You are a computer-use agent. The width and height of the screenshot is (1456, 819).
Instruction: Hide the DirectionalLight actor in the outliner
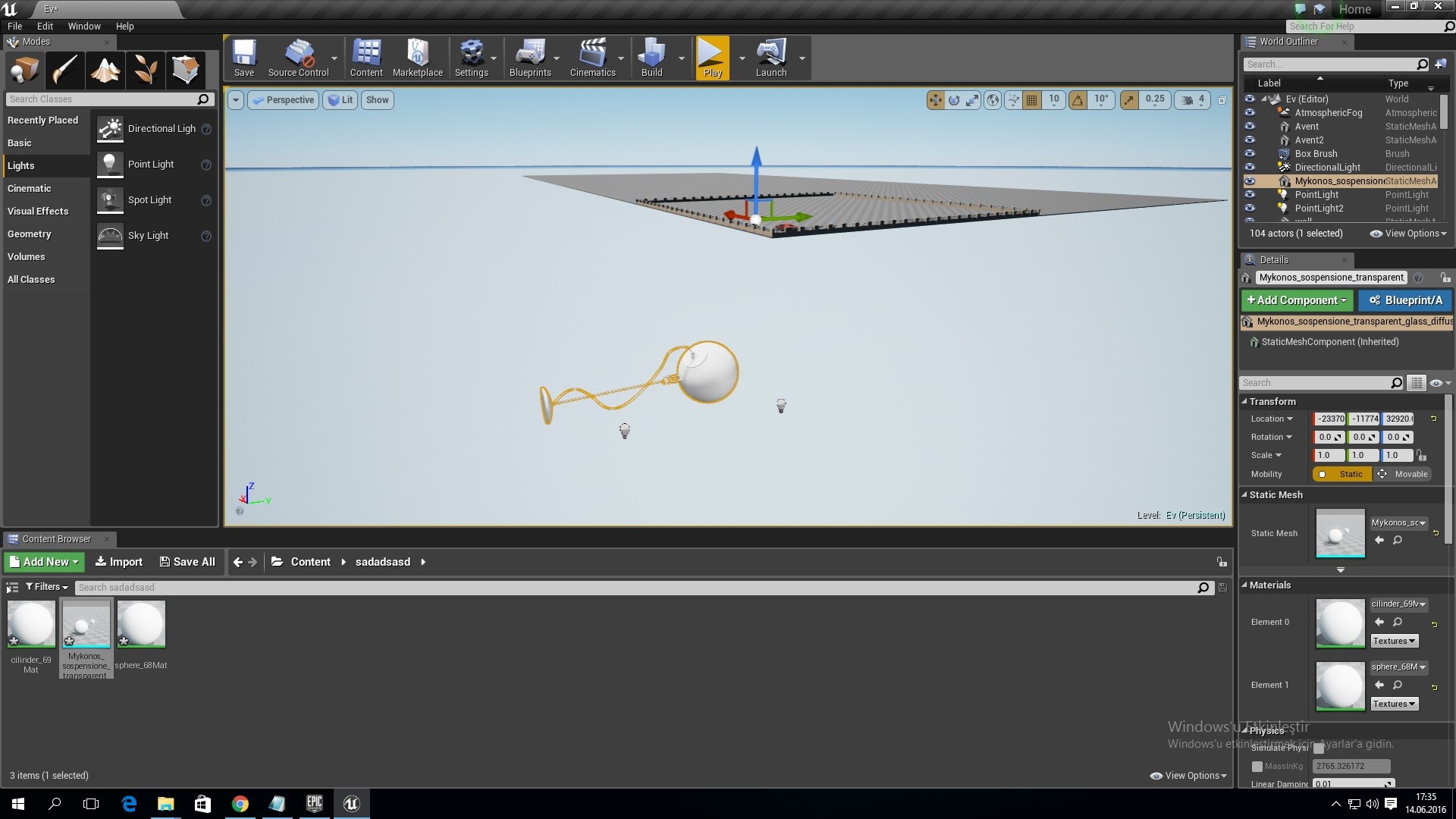pyautogui.click(x=1250, y=168)
